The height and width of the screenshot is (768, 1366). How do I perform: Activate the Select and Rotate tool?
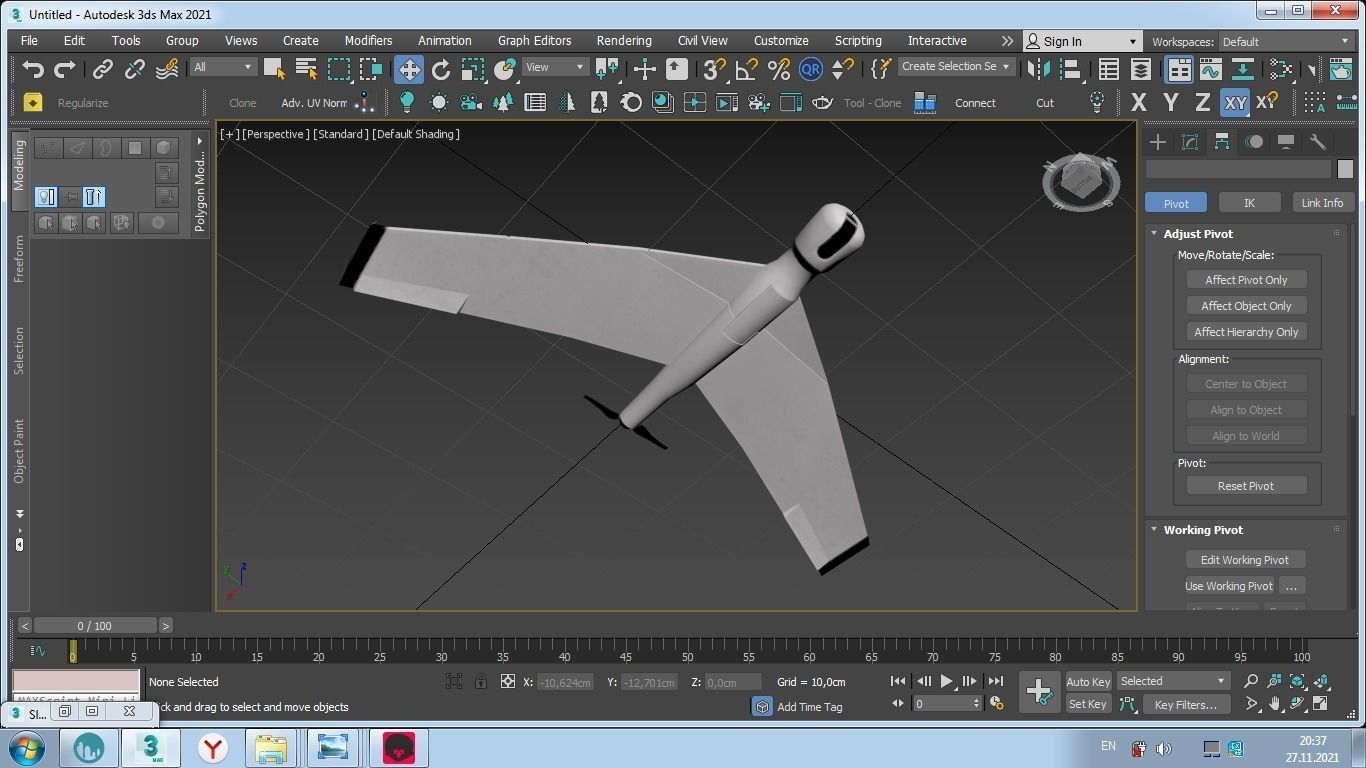coord(441,69)
